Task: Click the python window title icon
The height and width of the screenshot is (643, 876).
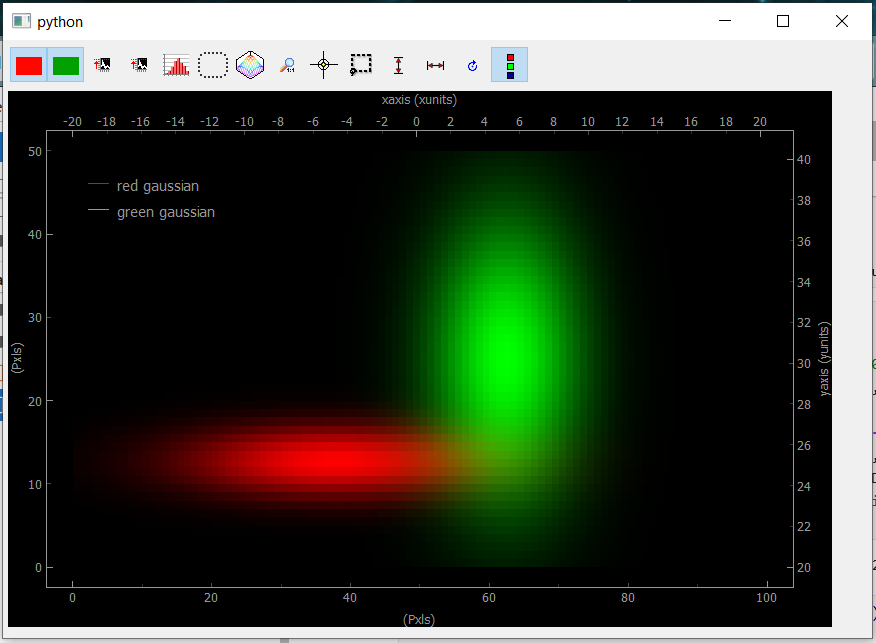Action: click(21, 21)
